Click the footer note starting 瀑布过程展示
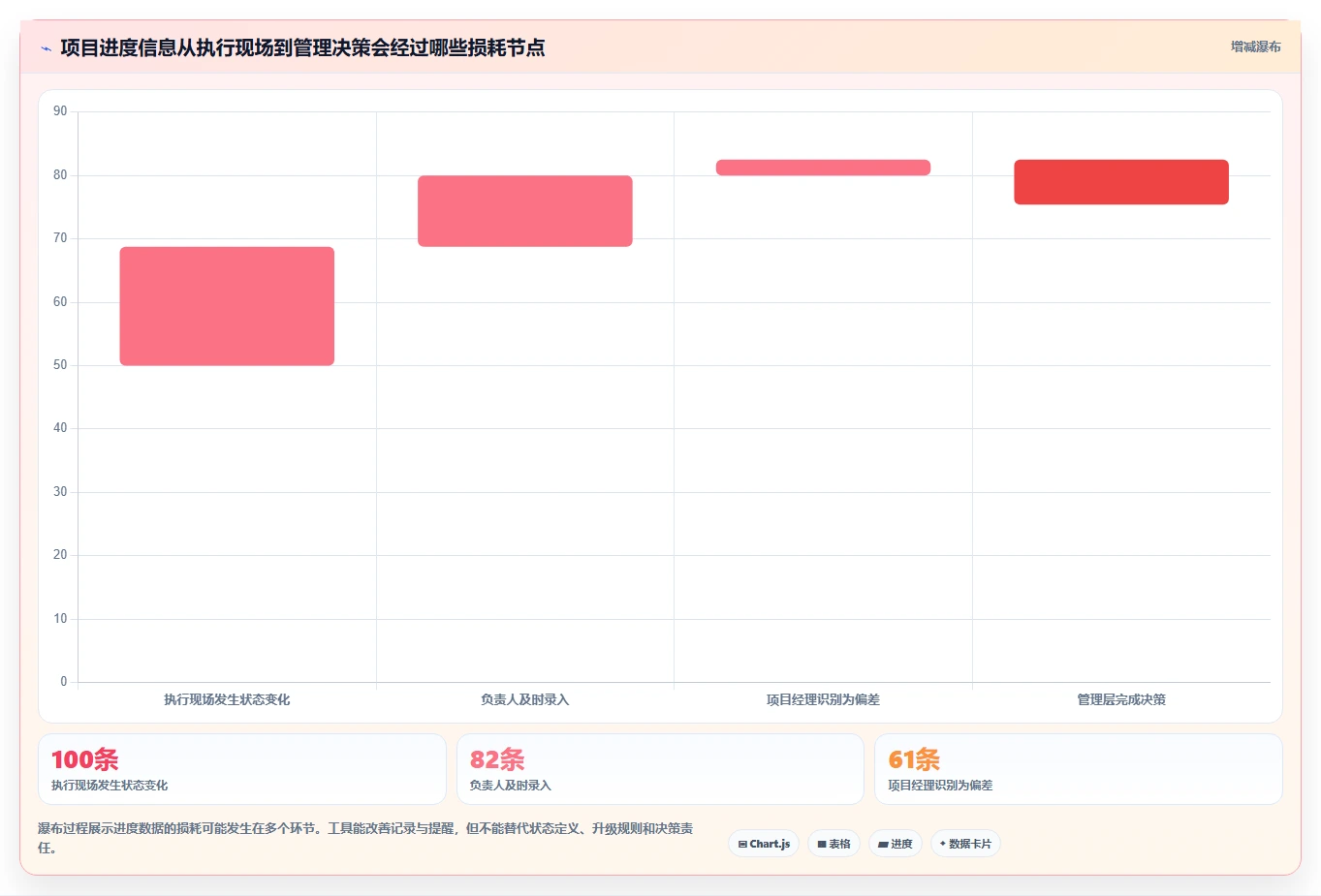The width and height of the screenshot is (1321, 896). pyautogui.click(x=365, y=838)
